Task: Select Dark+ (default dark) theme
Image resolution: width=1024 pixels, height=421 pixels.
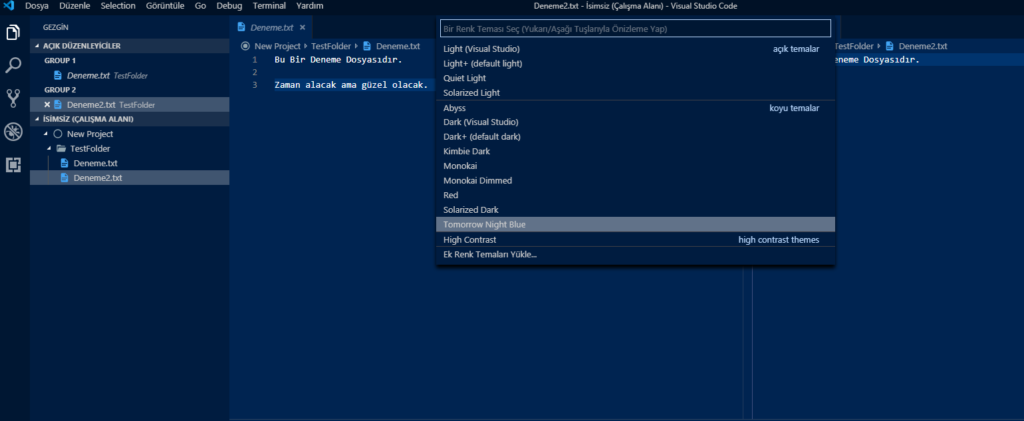Action: pyautogui.click(x=635, y=136)
